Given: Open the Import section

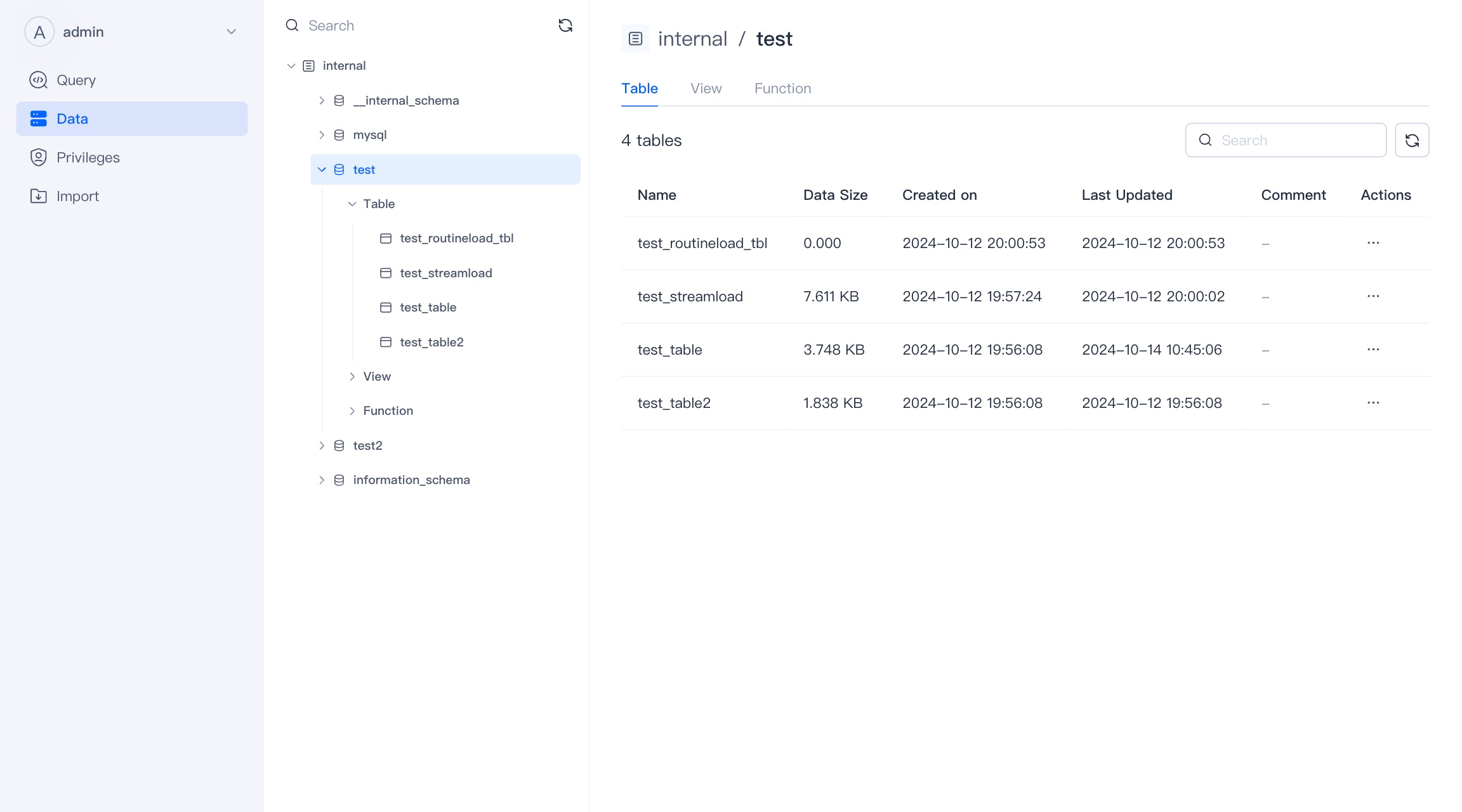Looking at the screenshot, I should tap(77, 197).
